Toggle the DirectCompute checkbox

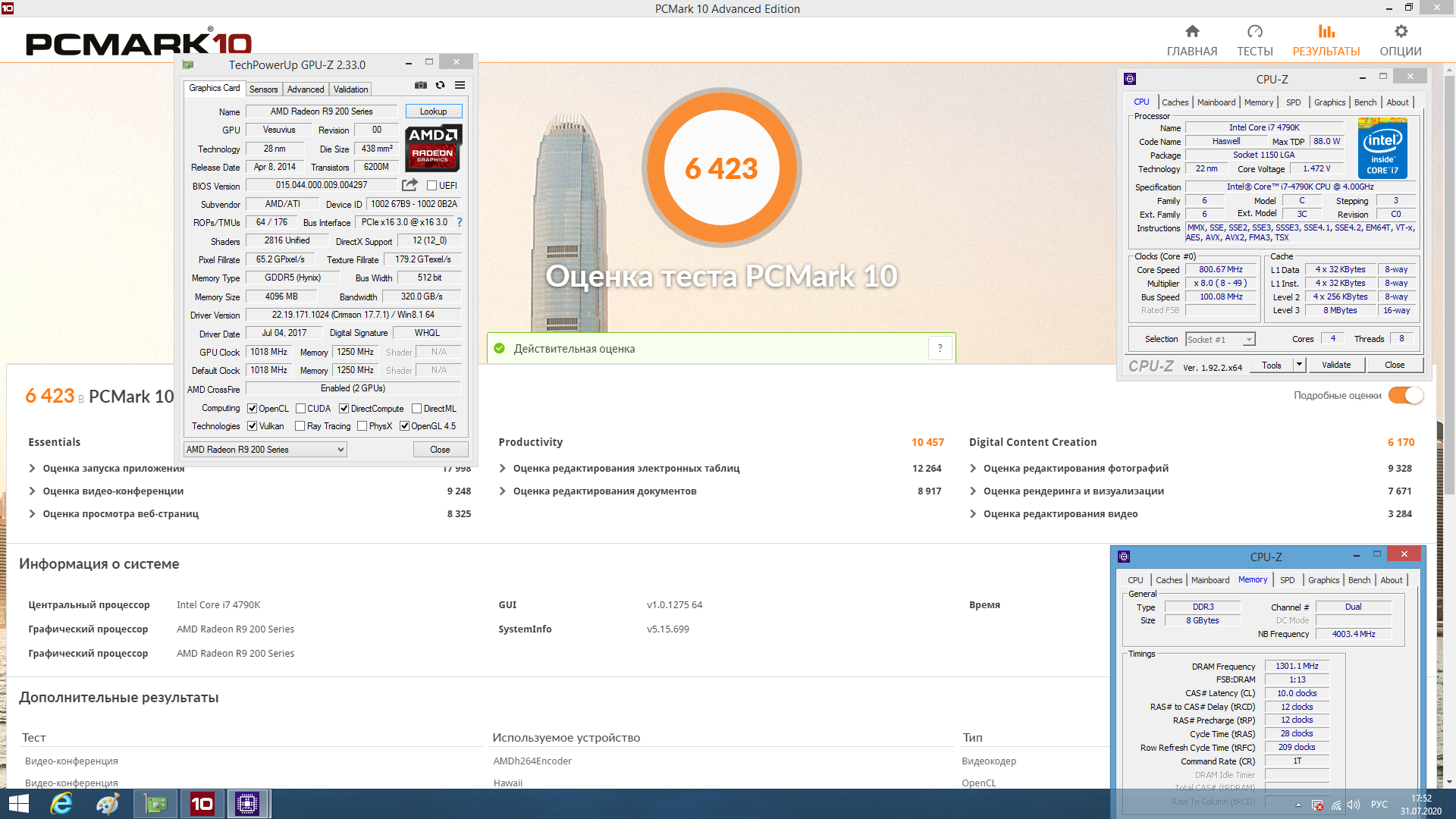click(x=344, y=408)
